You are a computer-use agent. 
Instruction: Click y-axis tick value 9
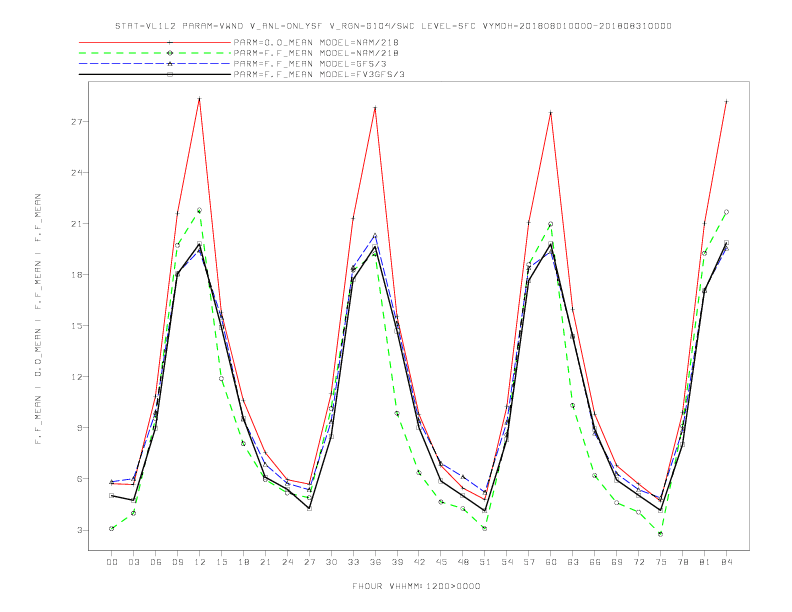[81, 428]
